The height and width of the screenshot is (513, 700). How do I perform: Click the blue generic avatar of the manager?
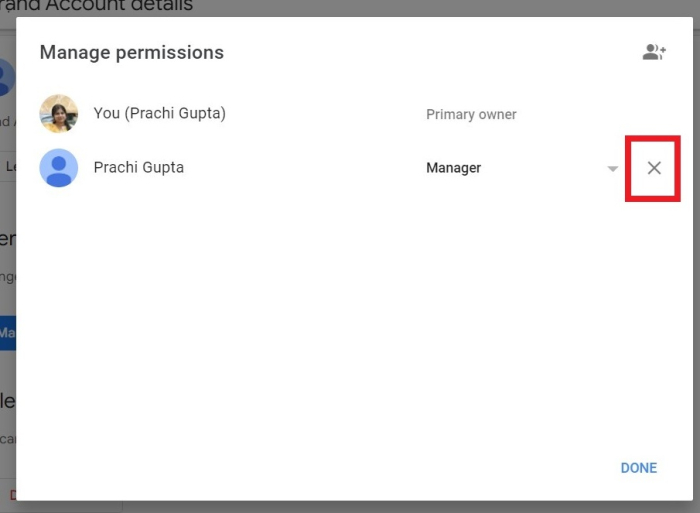[59, 168]
